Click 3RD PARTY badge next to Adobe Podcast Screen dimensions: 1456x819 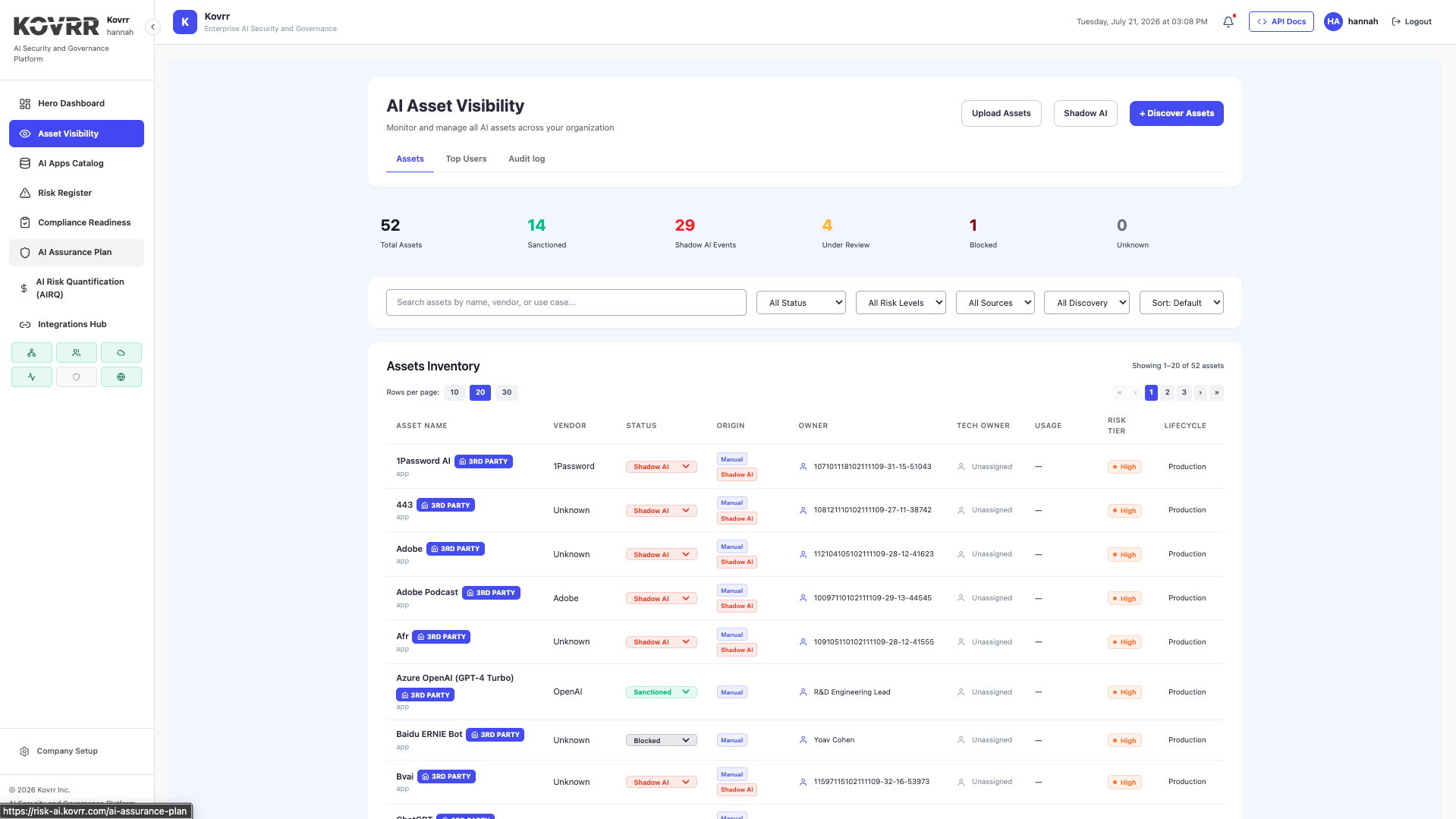tap(492, 593)
